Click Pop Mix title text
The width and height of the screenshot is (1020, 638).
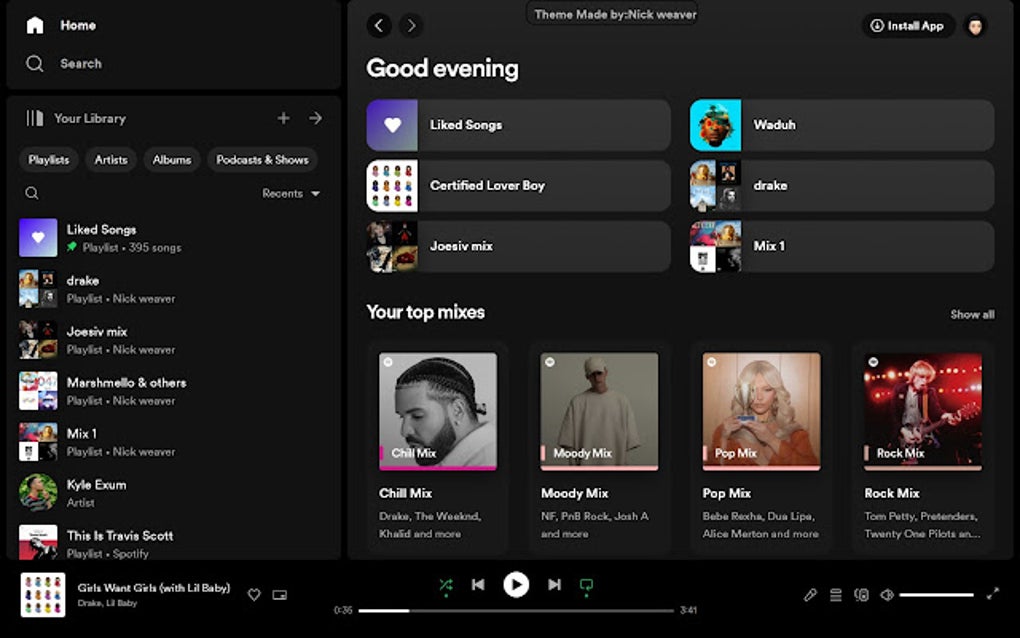point(727,494)
